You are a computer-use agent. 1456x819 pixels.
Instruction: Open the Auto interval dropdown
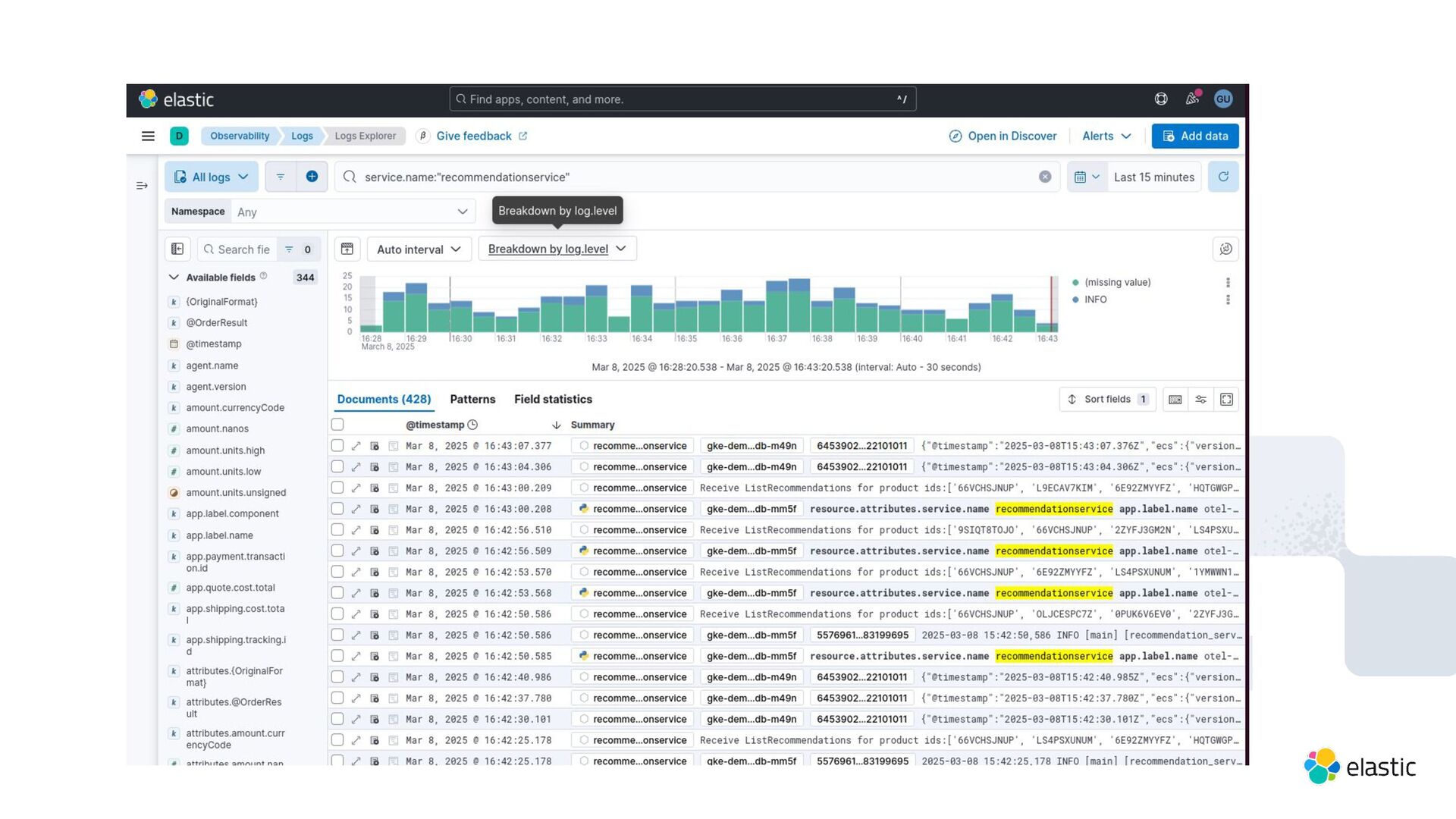419,249
